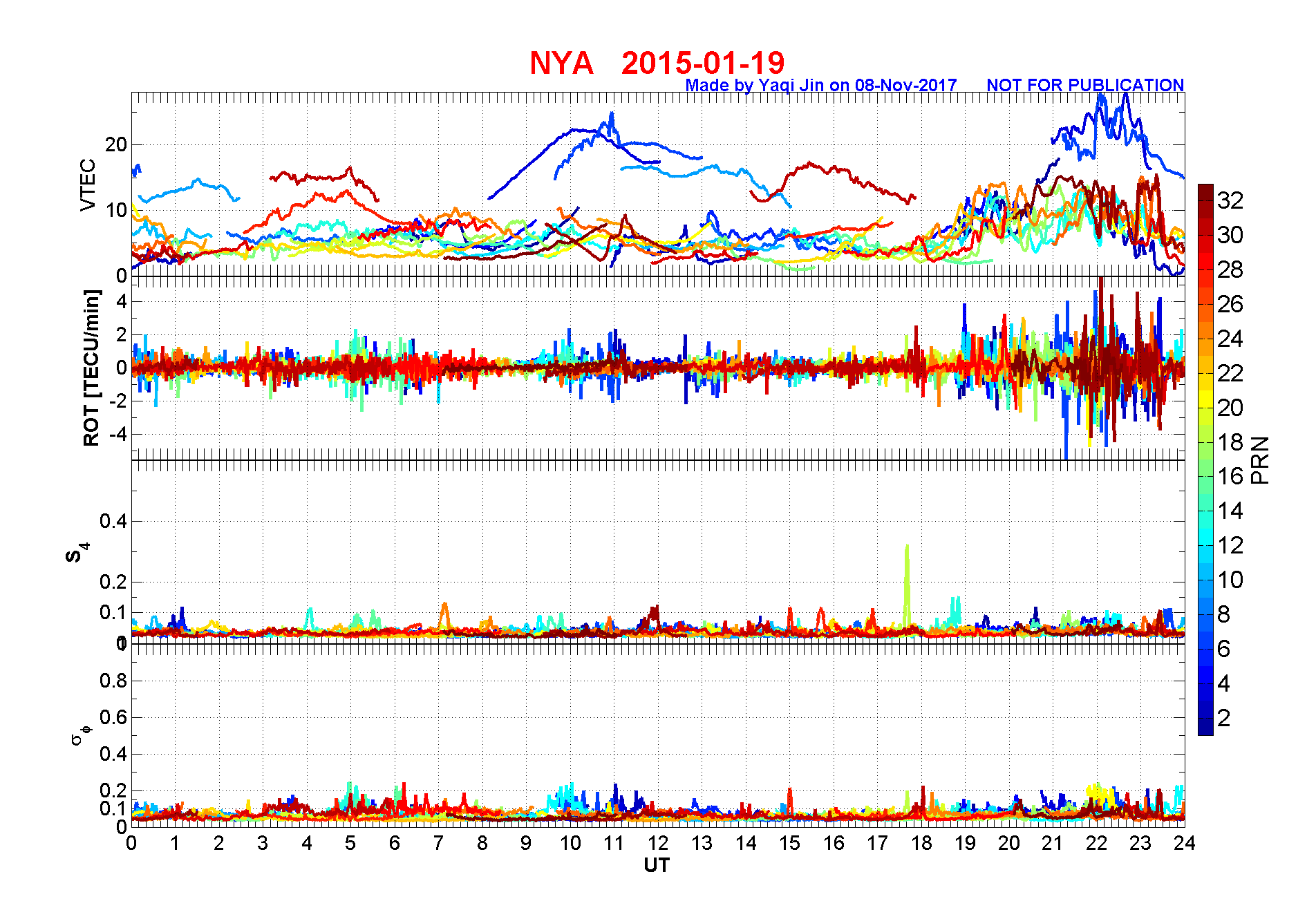Click the plot title 'NYA 2015-01-19'

pos(657,63)
